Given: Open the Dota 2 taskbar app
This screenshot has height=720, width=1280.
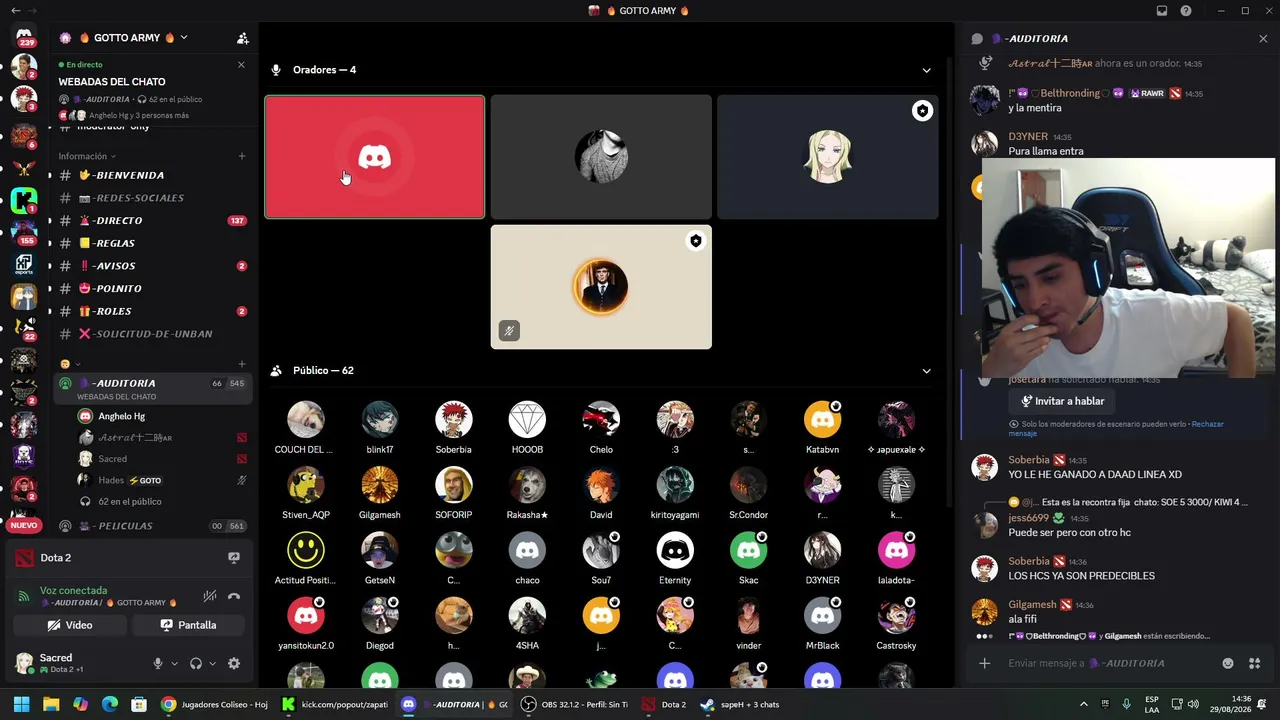Looking at the screenshot, I should coord(664,704).
